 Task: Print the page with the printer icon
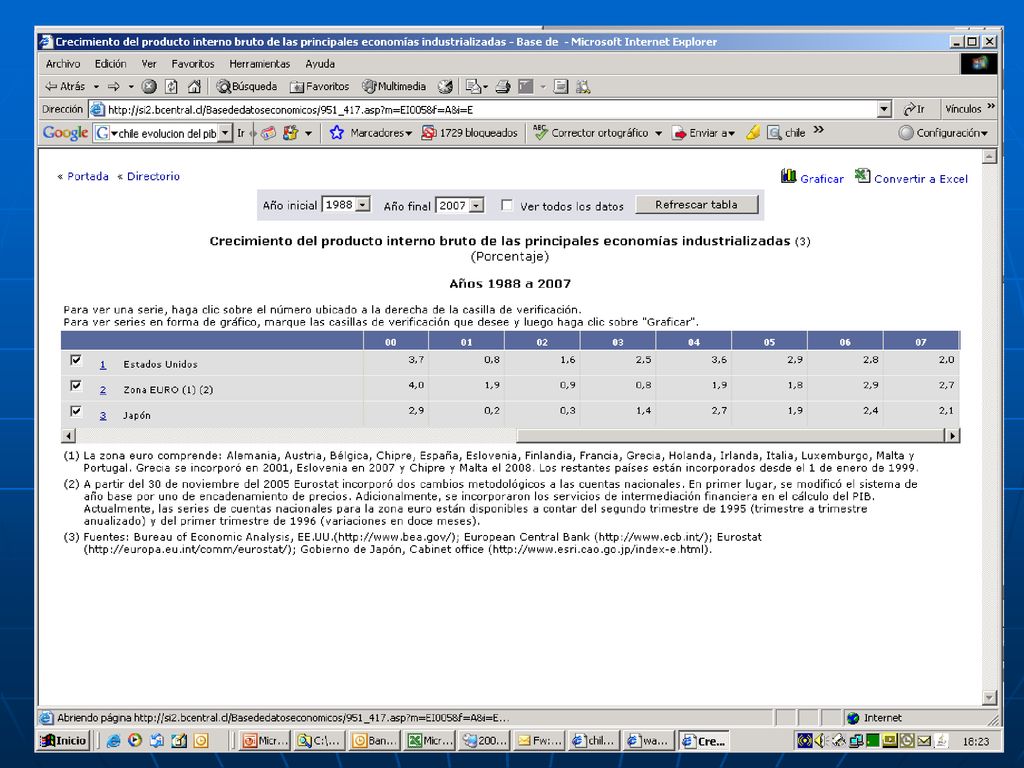(x=503, y=86)
